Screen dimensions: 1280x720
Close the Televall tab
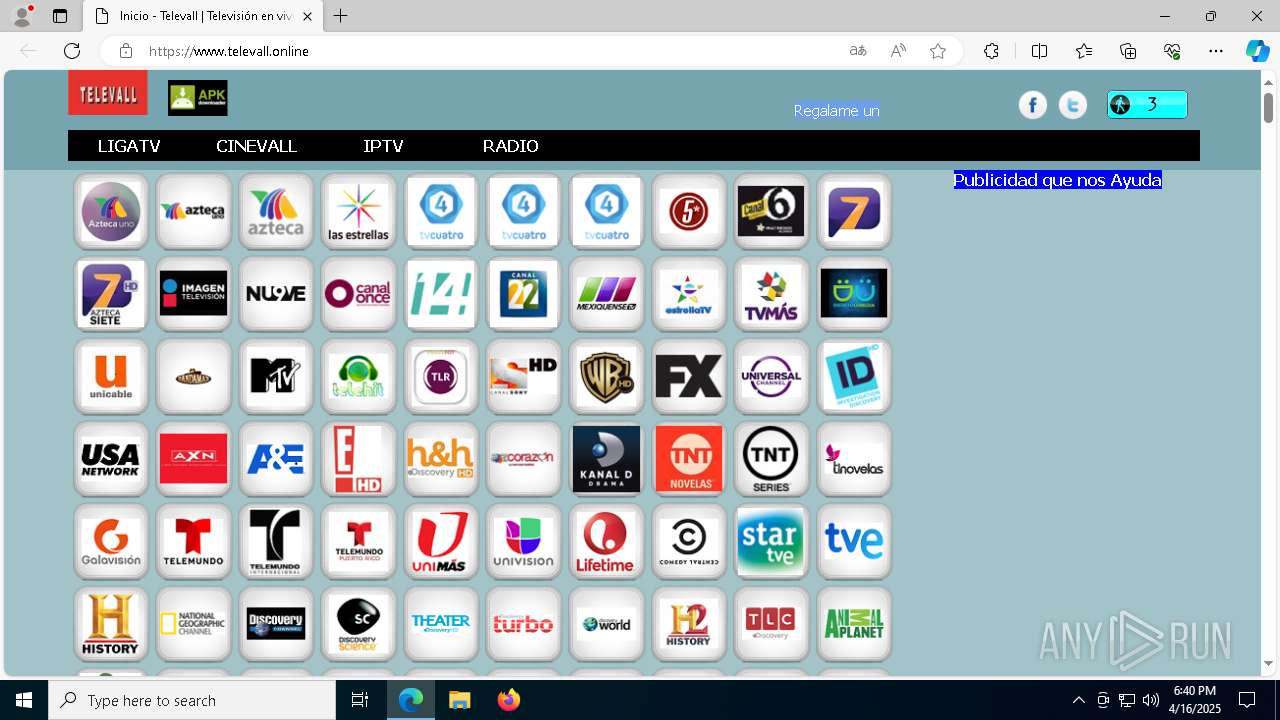tap(306, 16)
